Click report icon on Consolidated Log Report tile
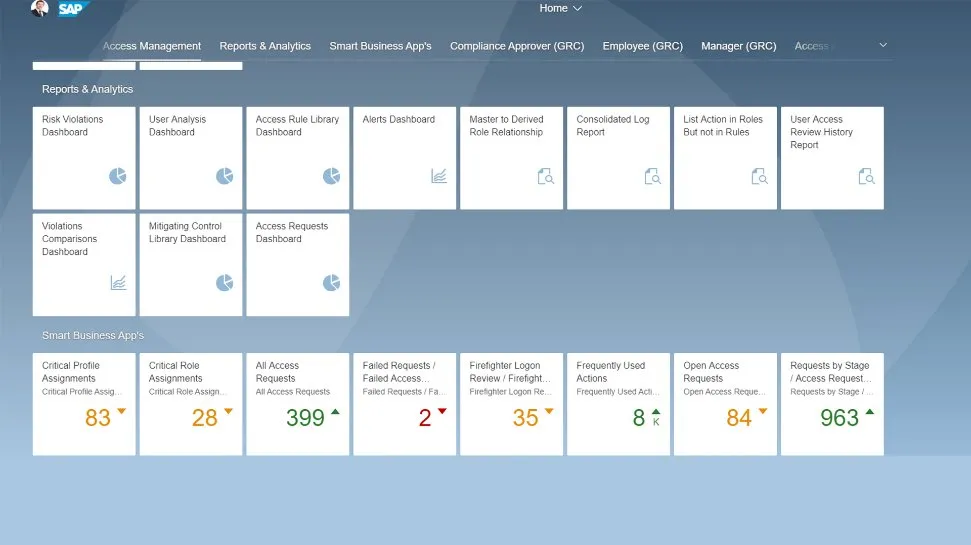The height and width of the screenshot is (545, 971). coord(653,177)
